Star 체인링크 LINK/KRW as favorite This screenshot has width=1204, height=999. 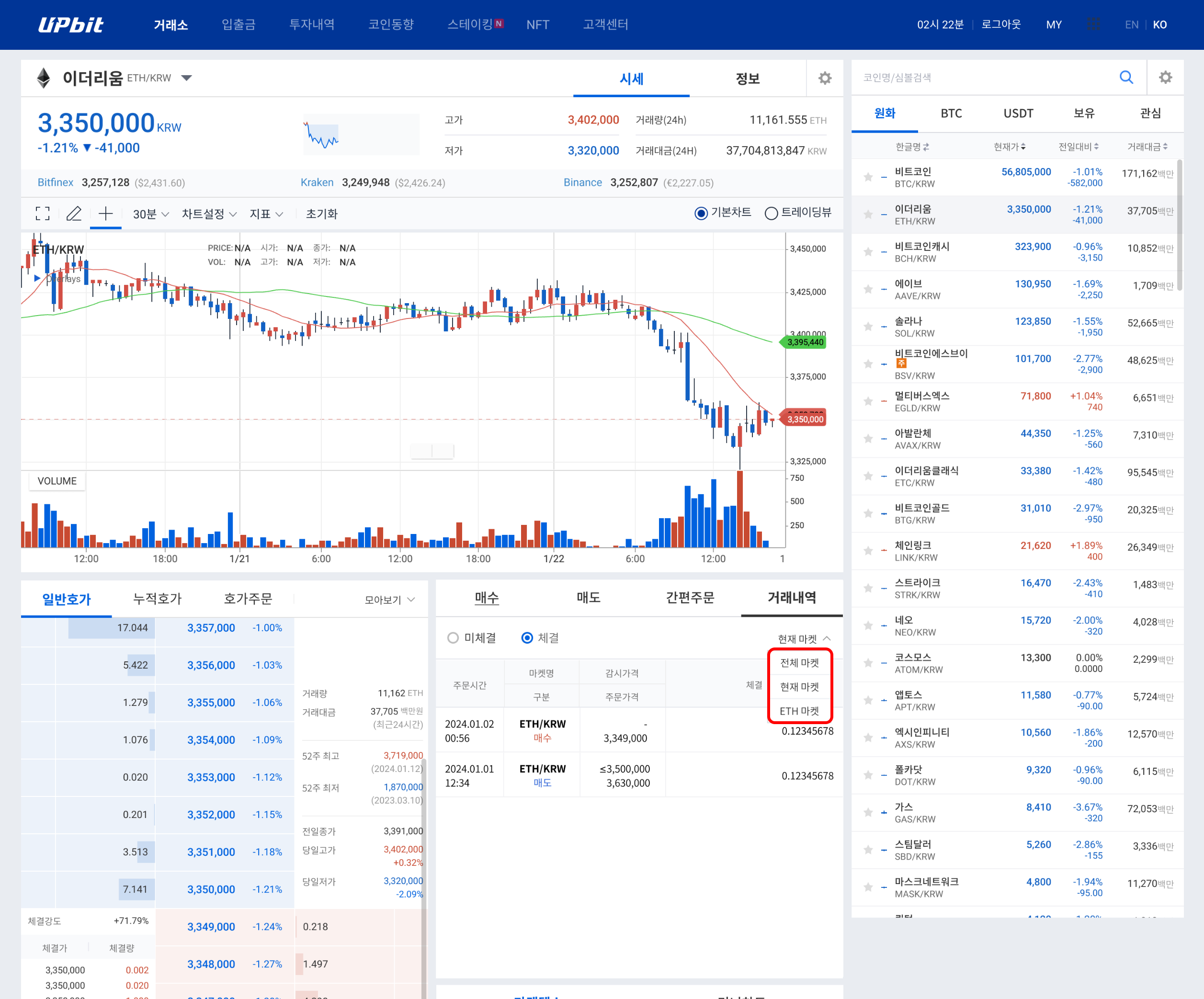coord(868,551)
